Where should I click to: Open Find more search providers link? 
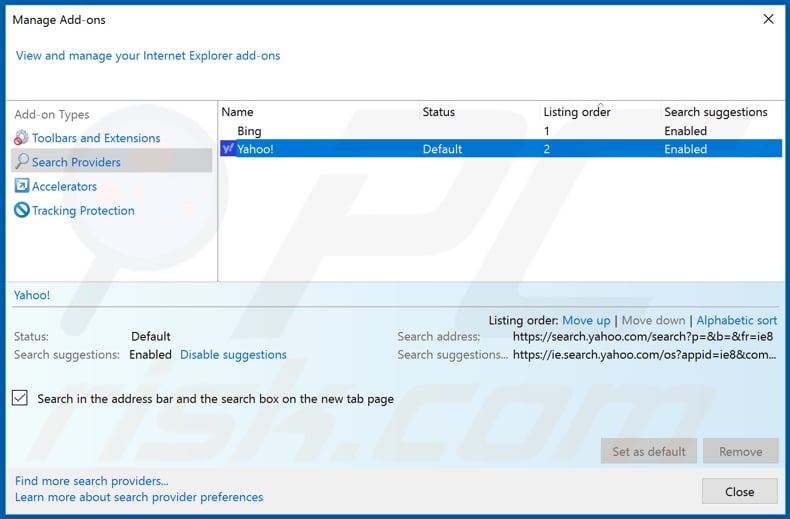click(92, 481)
